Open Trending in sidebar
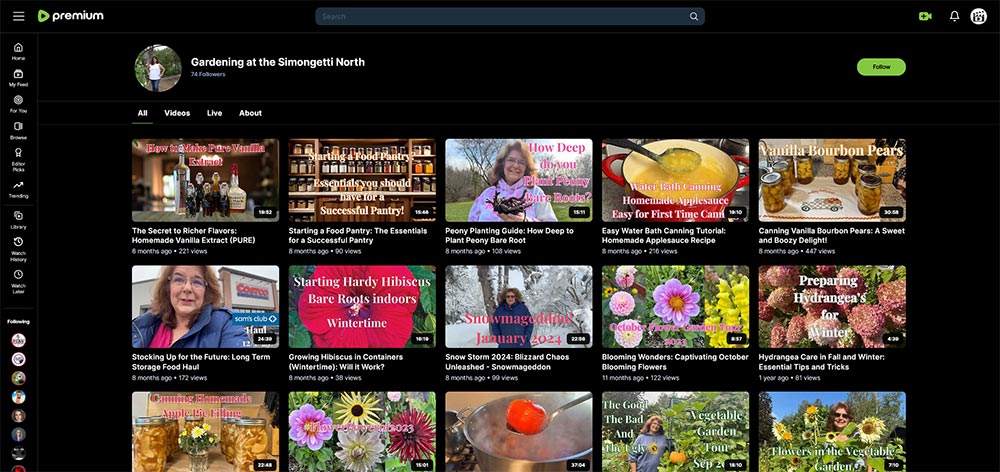The width and height of the screenshot is (1000, 472). [18, 189]
